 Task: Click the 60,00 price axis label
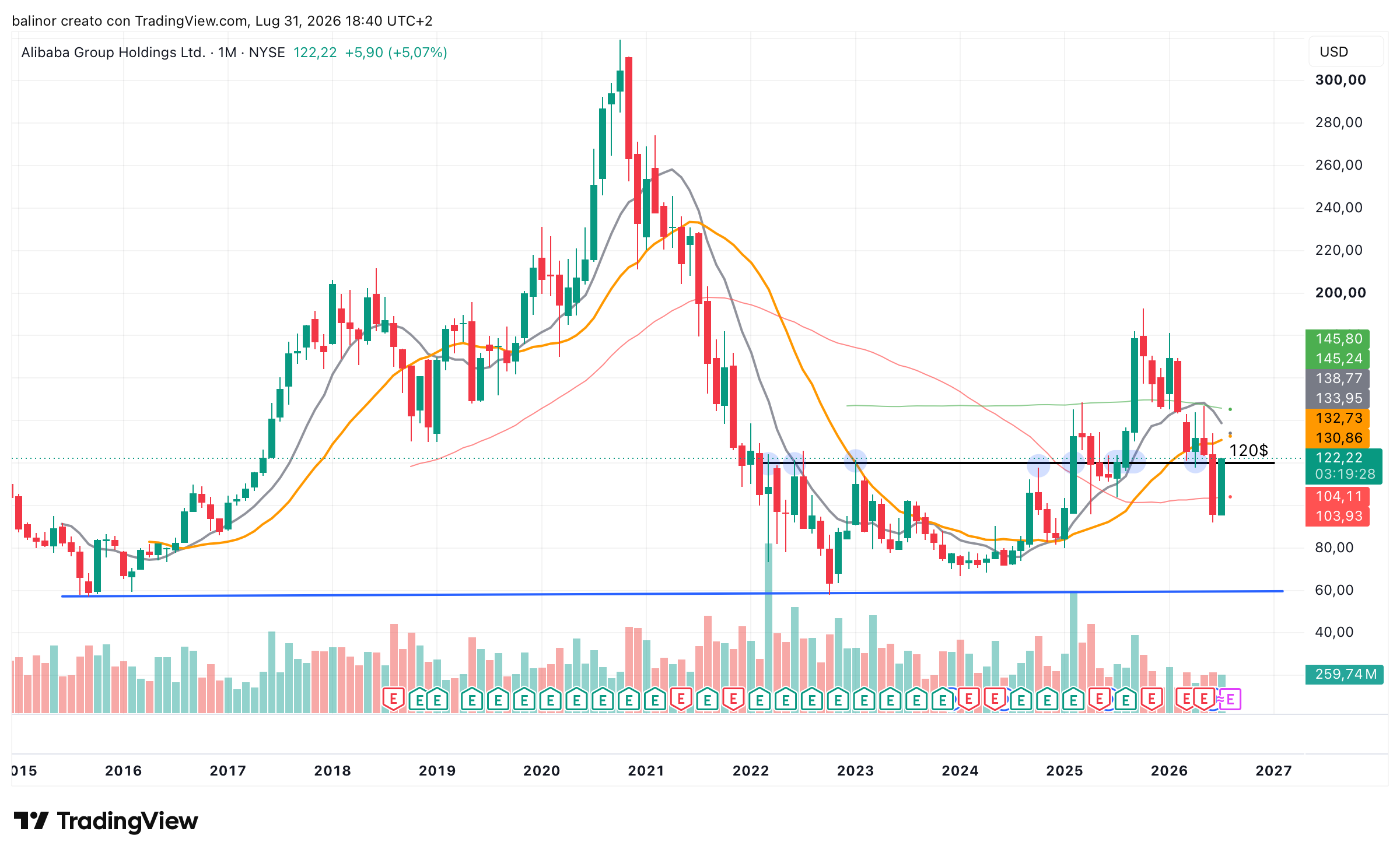(1334, 590)
